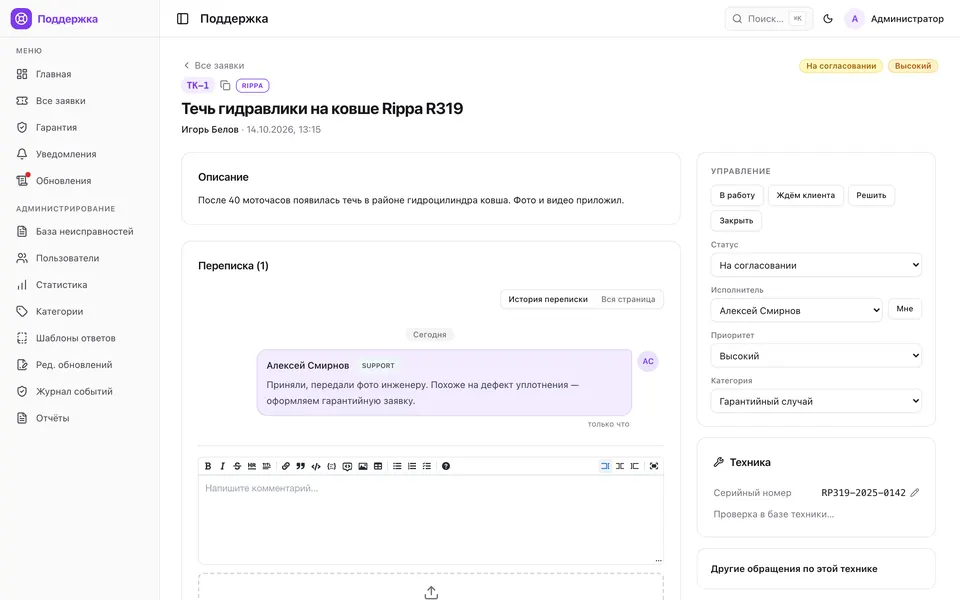
Task: Click Решить button
Action: 871,195
